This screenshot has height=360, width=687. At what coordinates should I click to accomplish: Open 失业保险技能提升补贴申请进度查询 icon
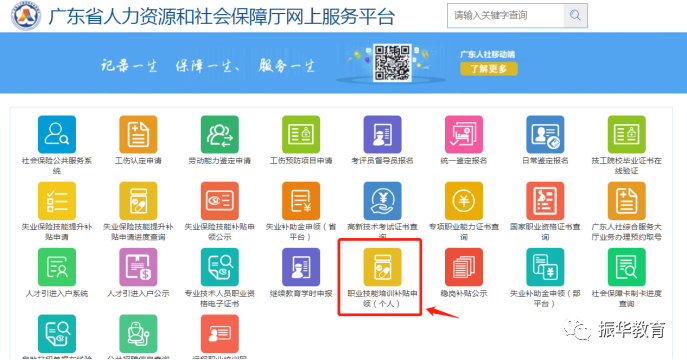pos(138,201)
